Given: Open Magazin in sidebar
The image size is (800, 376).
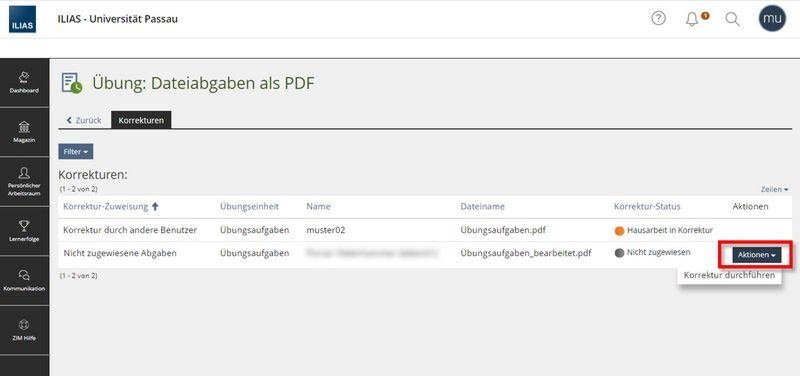Looking at the screenshot, I should [24, 132].
